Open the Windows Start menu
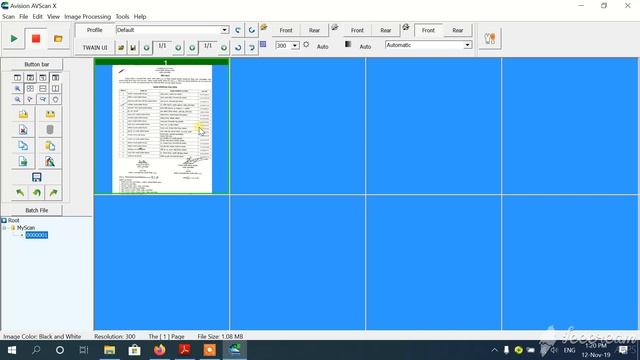The image size is (640, 360). 11,350
